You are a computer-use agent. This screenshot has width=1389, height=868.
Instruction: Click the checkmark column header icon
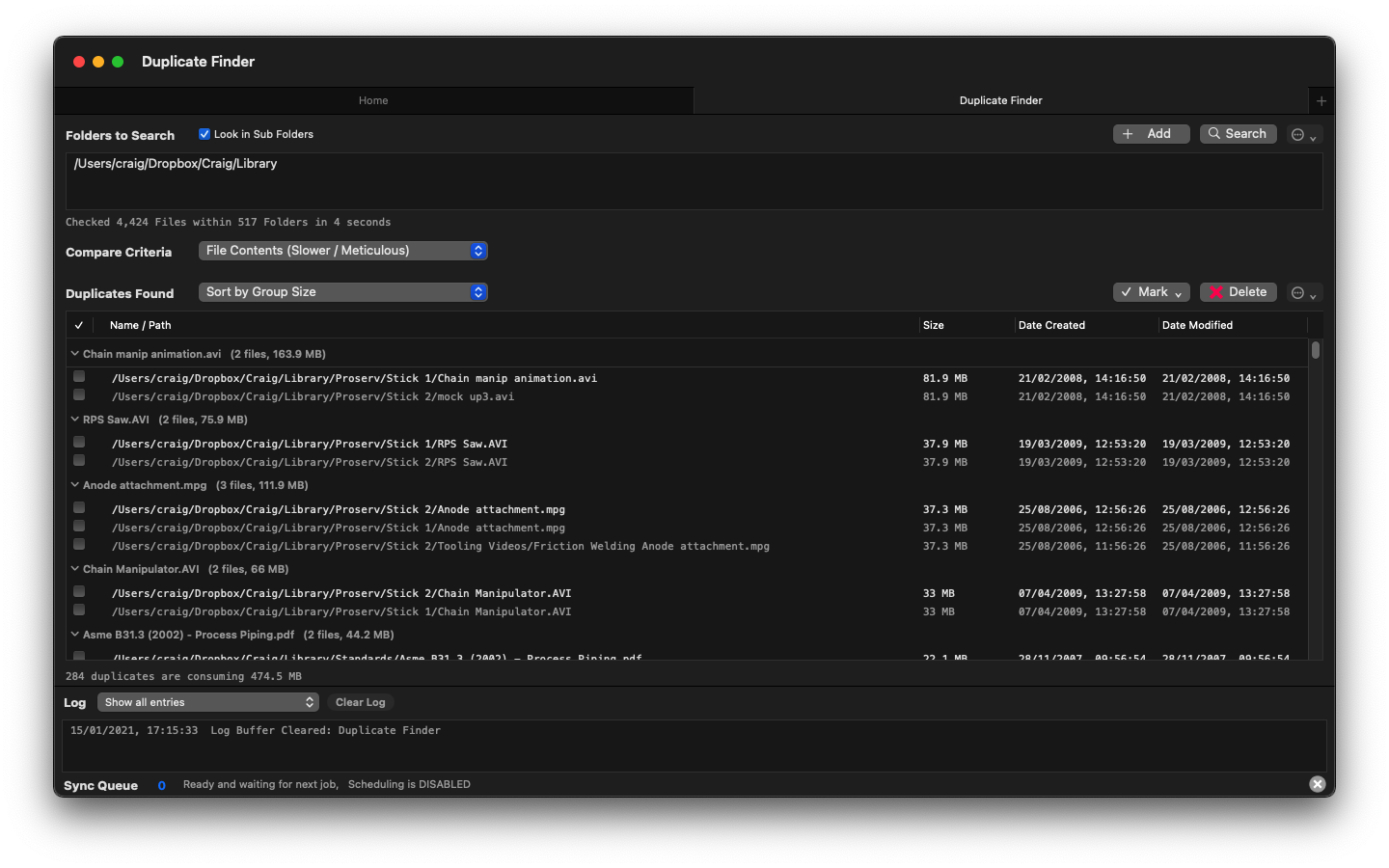(x=79, y=325)
